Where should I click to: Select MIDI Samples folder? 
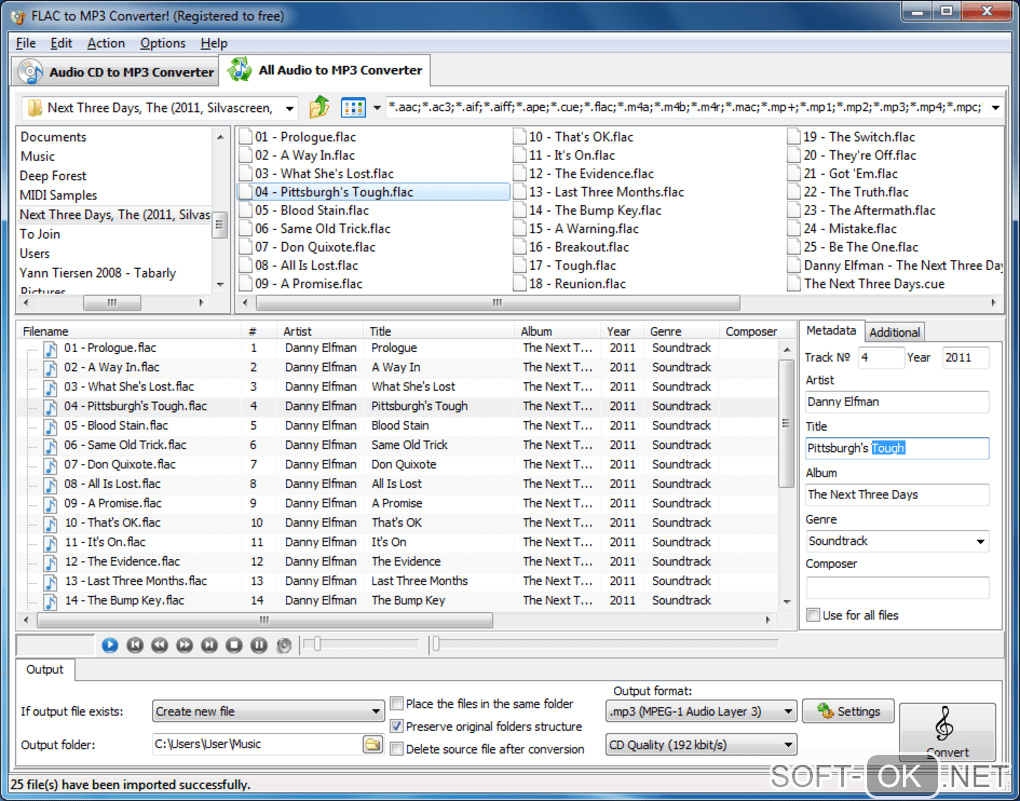58,195
